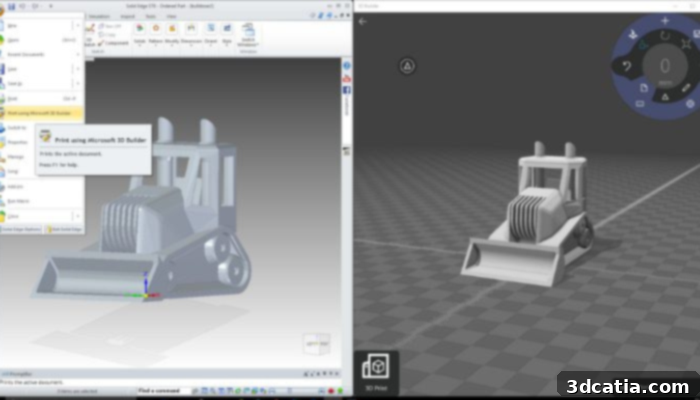Screen dimensions: 700x400
Task: Click the document page icon in the radial menu
Action: (x=644, y=88)
